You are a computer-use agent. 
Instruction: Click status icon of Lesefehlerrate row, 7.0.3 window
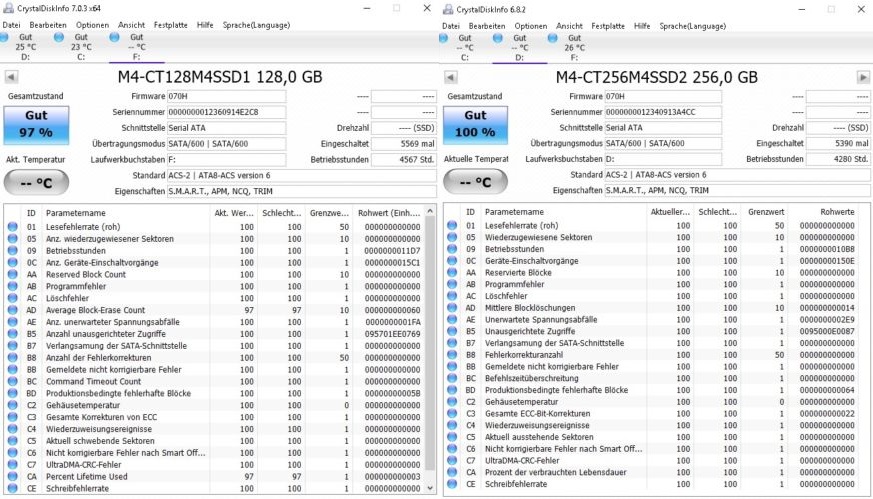click(12, 227)
